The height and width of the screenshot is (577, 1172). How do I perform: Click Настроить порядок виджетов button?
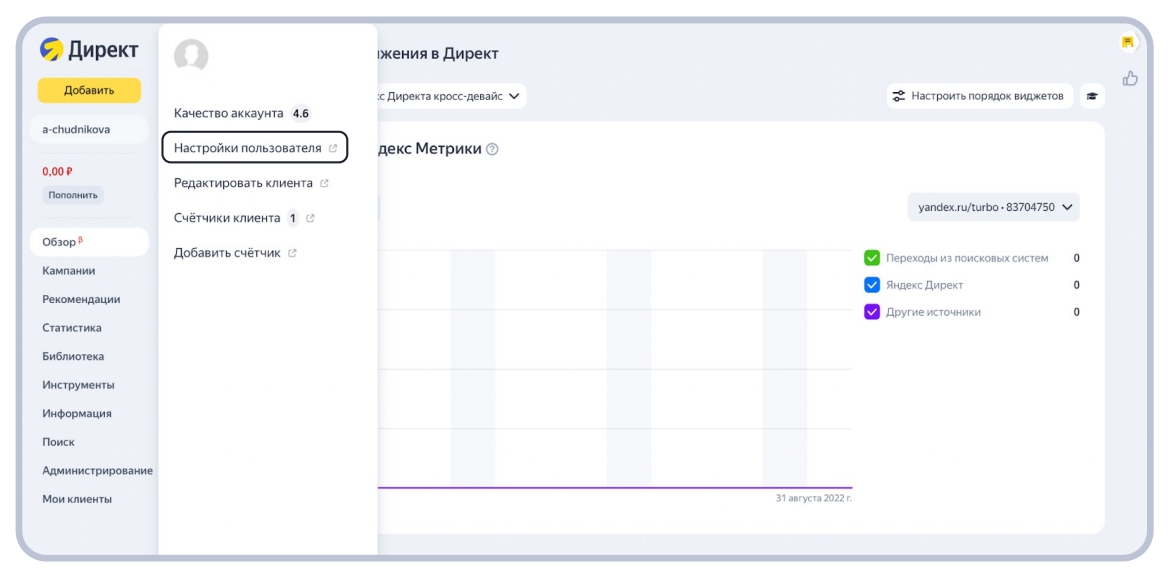pos(979,96)
